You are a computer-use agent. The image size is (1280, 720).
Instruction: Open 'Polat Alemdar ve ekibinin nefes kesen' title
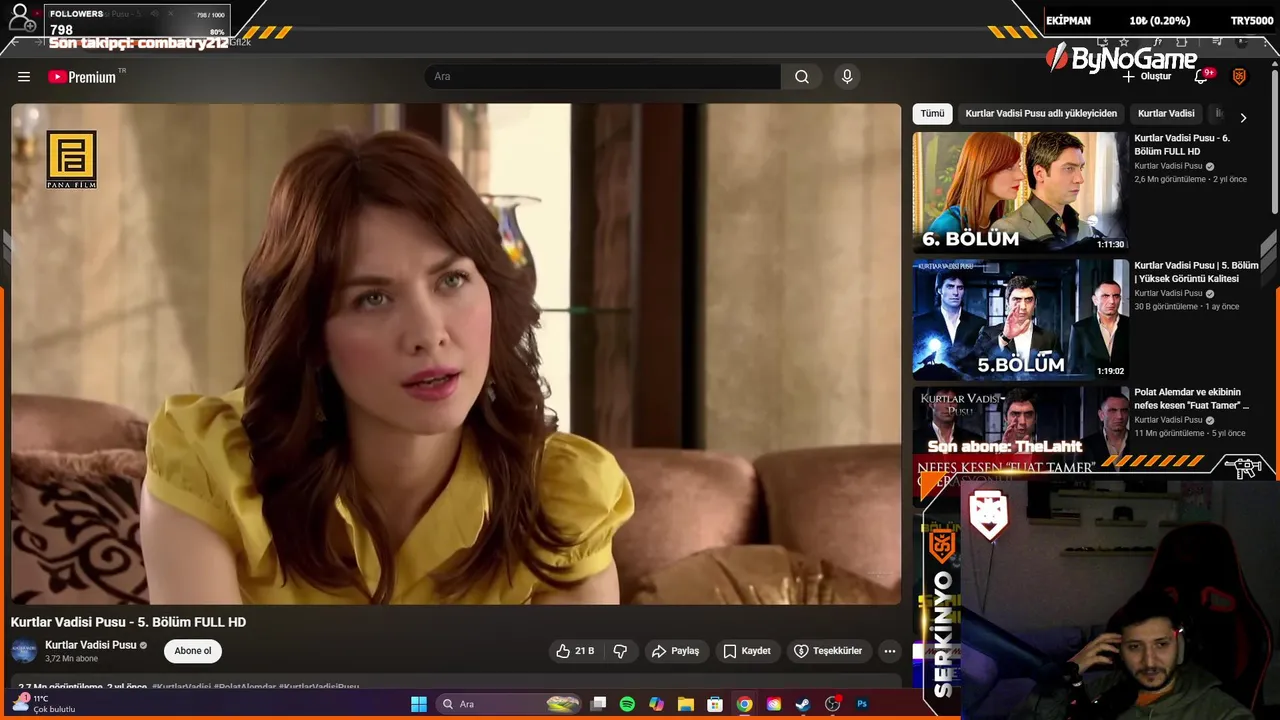click(1192, 399)
